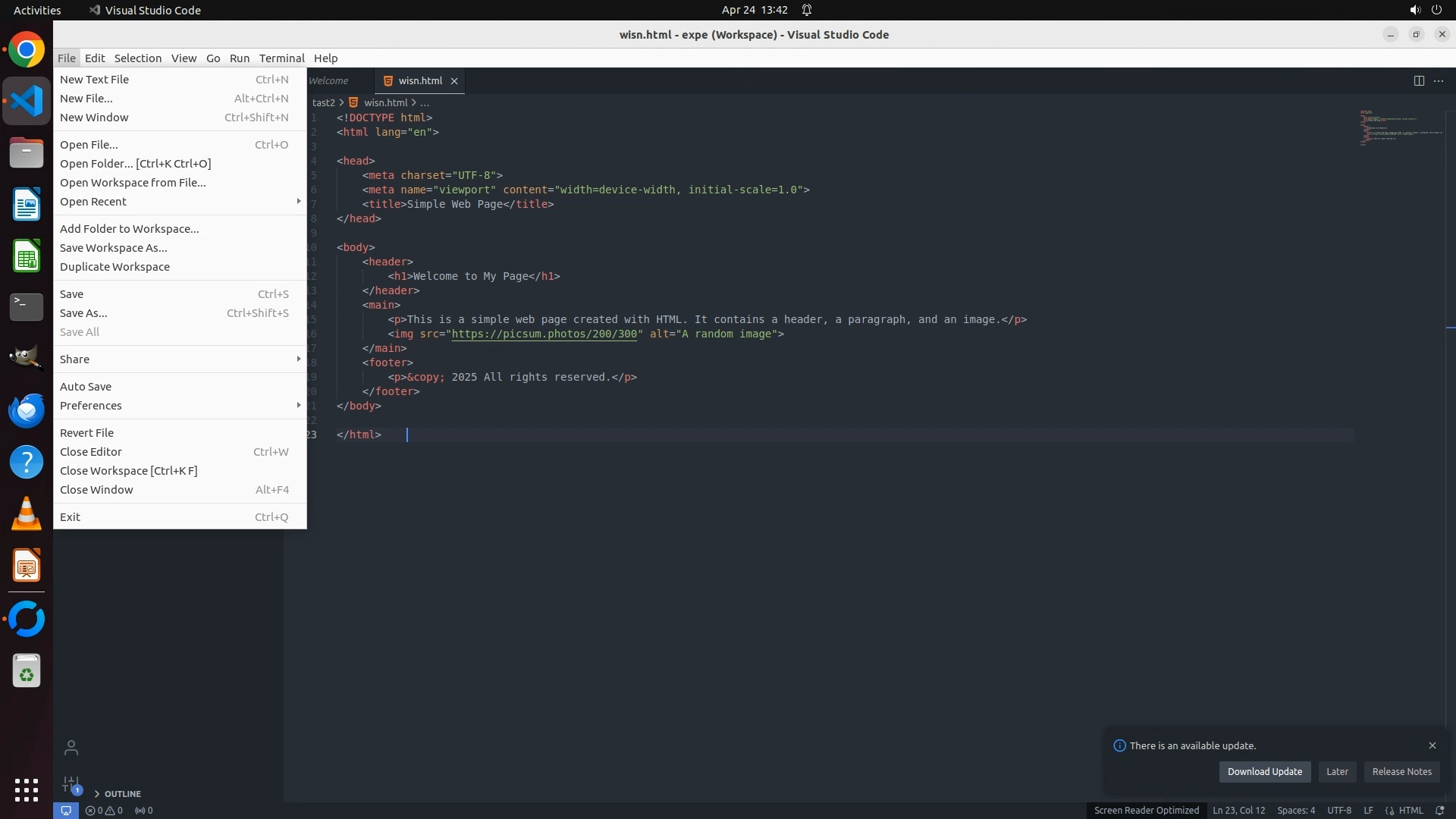Image resolution: width=1456 pixels, height=819 pixels.
Task: Click the remote window status bar icon
Action: point(66,810)
